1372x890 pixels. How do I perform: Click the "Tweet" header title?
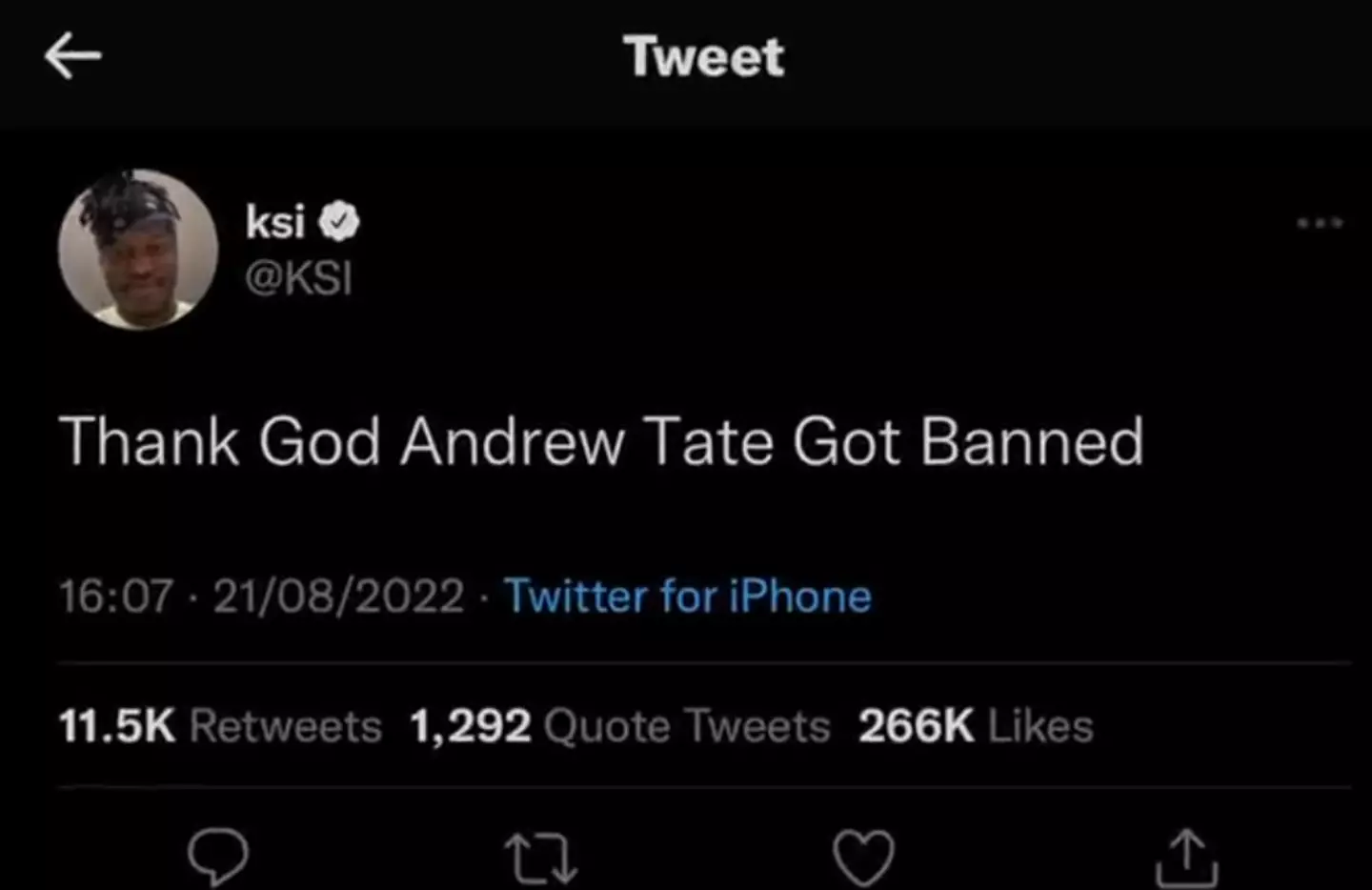(704, 56)
